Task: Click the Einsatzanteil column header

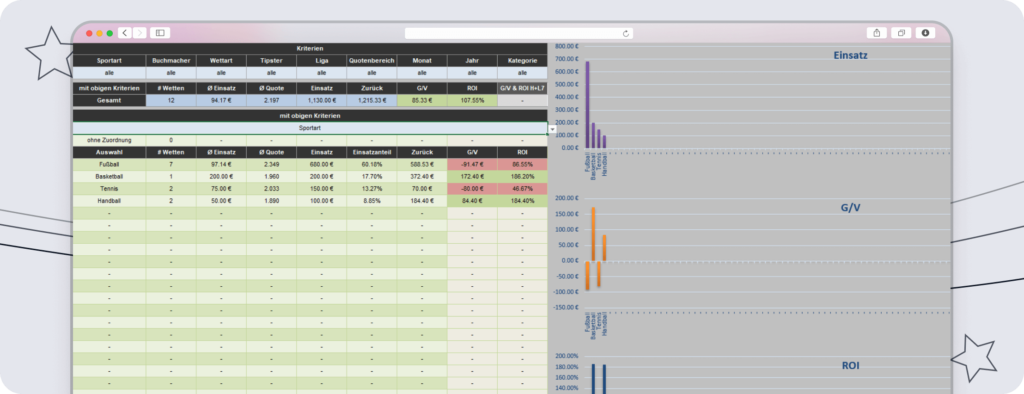Action: [x=372, y=152]
